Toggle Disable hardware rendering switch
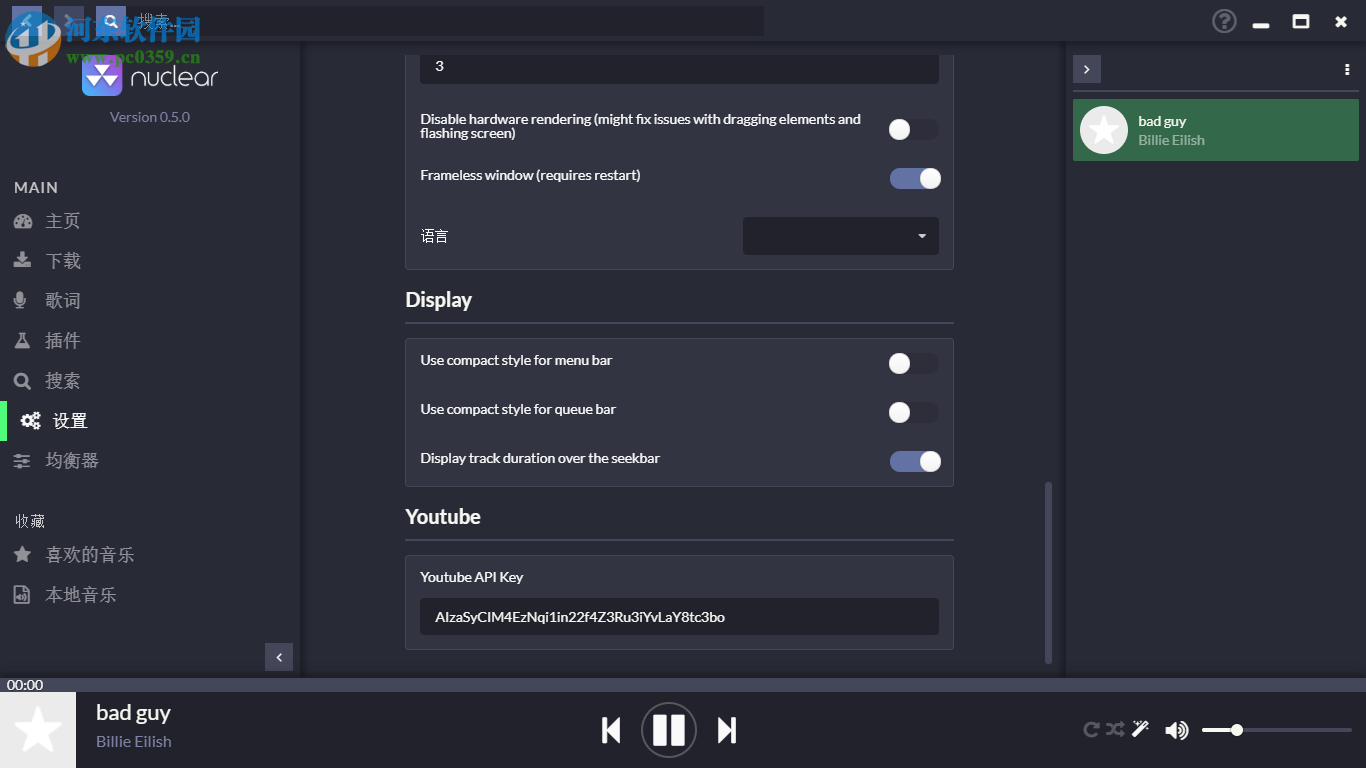This screenshot has width=1366, height=768. [x=914, y=129]
